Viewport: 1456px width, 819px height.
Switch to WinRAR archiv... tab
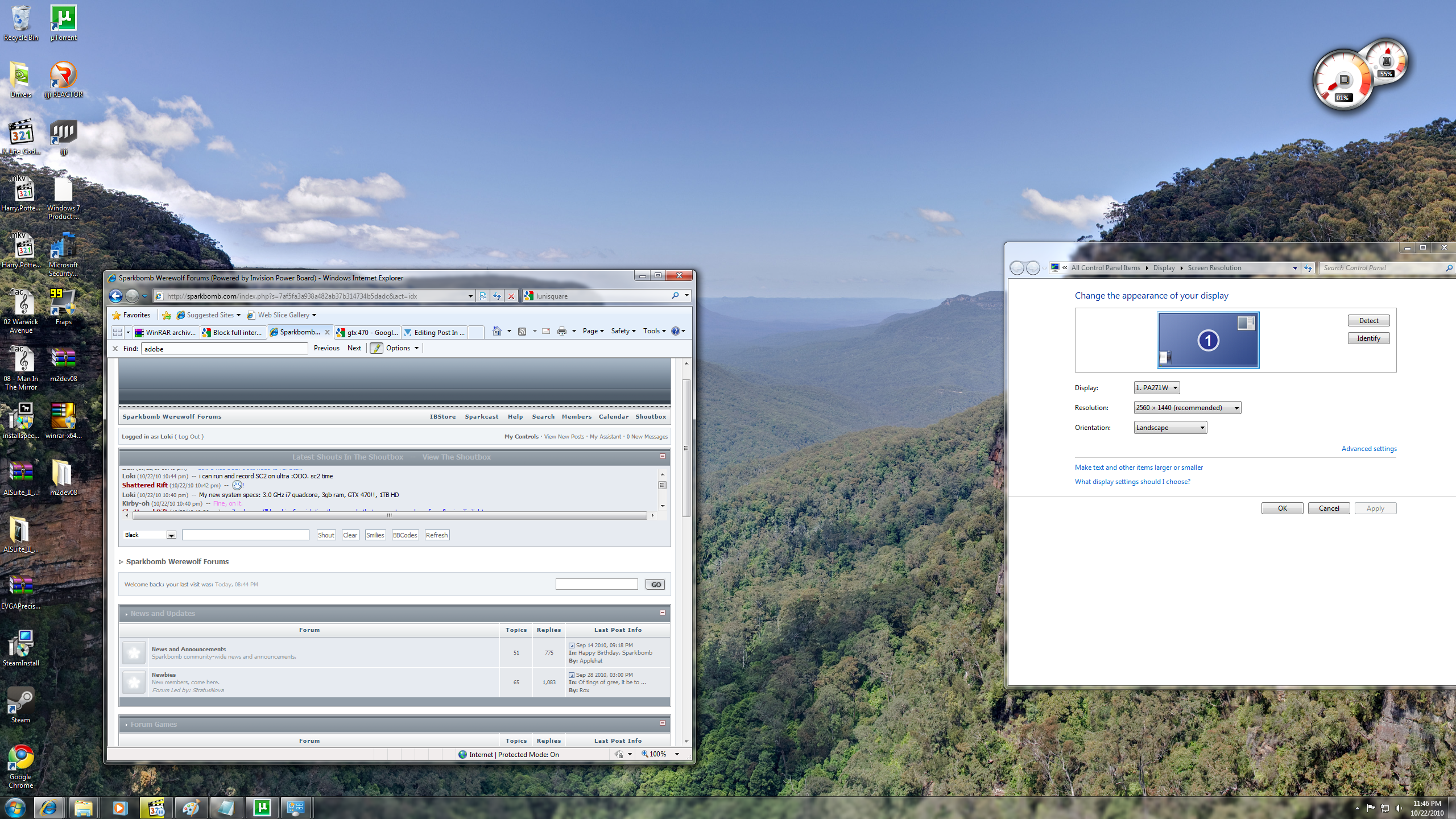pyautogui.click(x=166, y=333)
